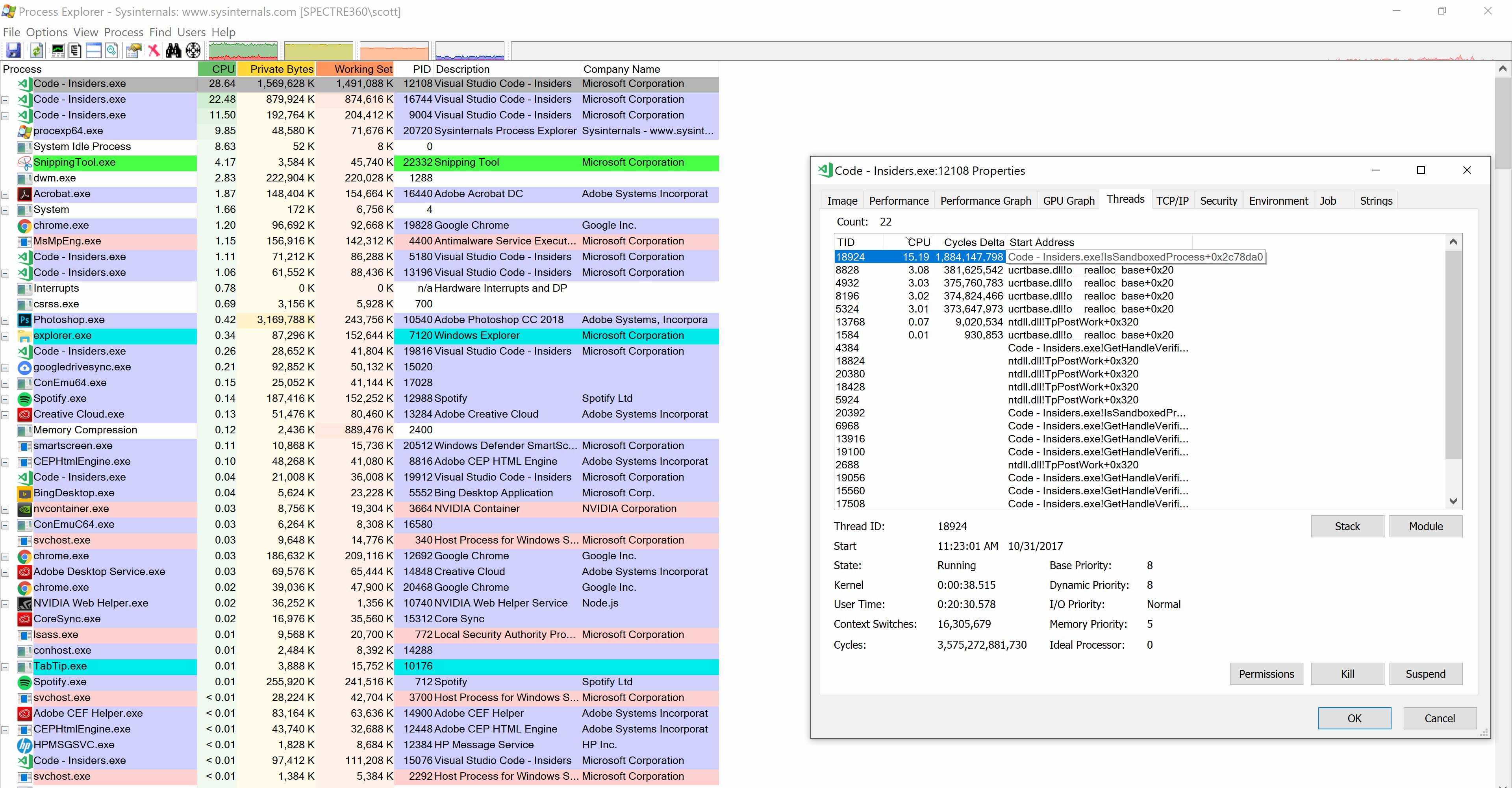Open process properties with the hand icon
Screen dimensions: 1512x788
[x=133, y=50]
